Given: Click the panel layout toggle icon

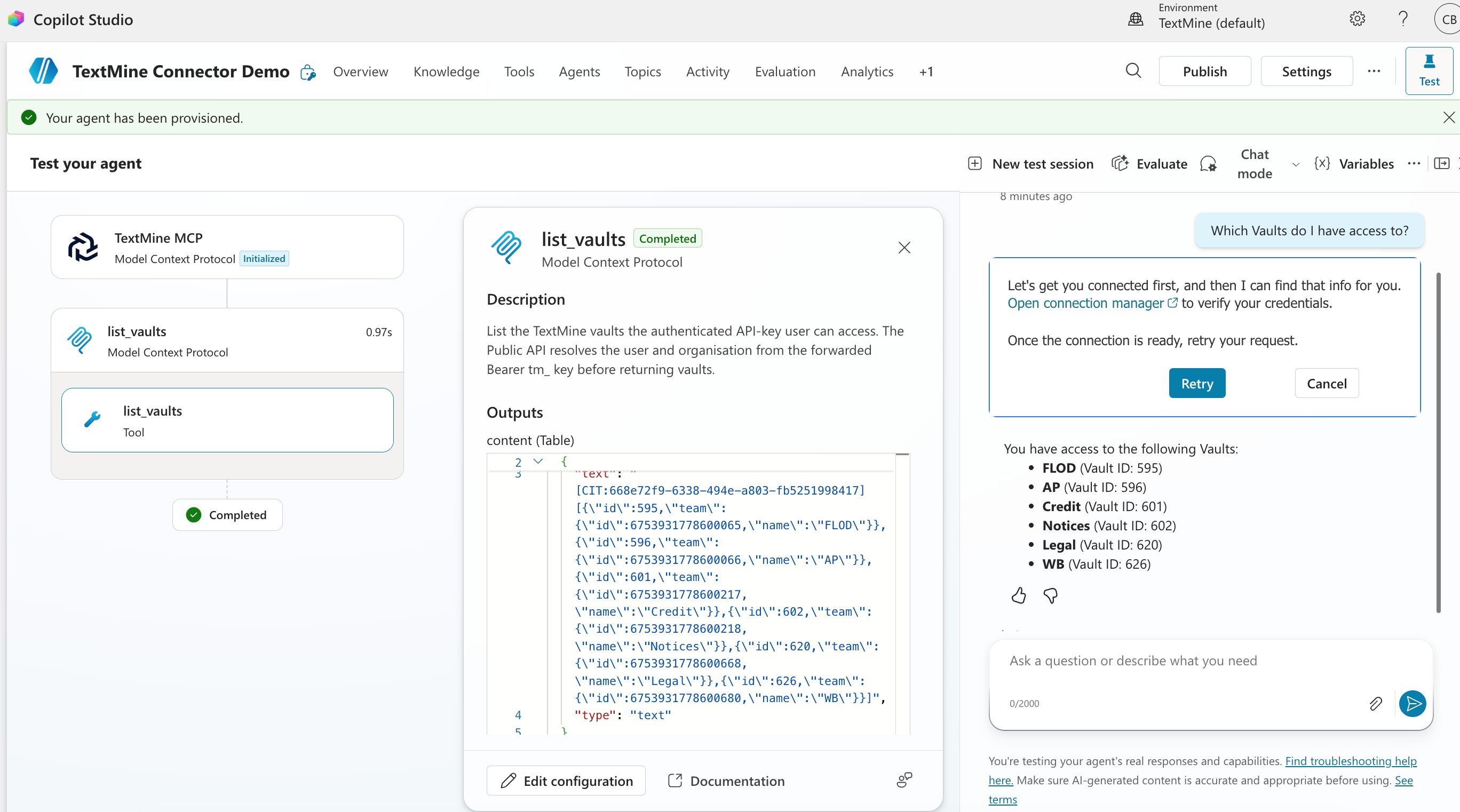Looking at the screenshot, I should tap(1441, 163).
